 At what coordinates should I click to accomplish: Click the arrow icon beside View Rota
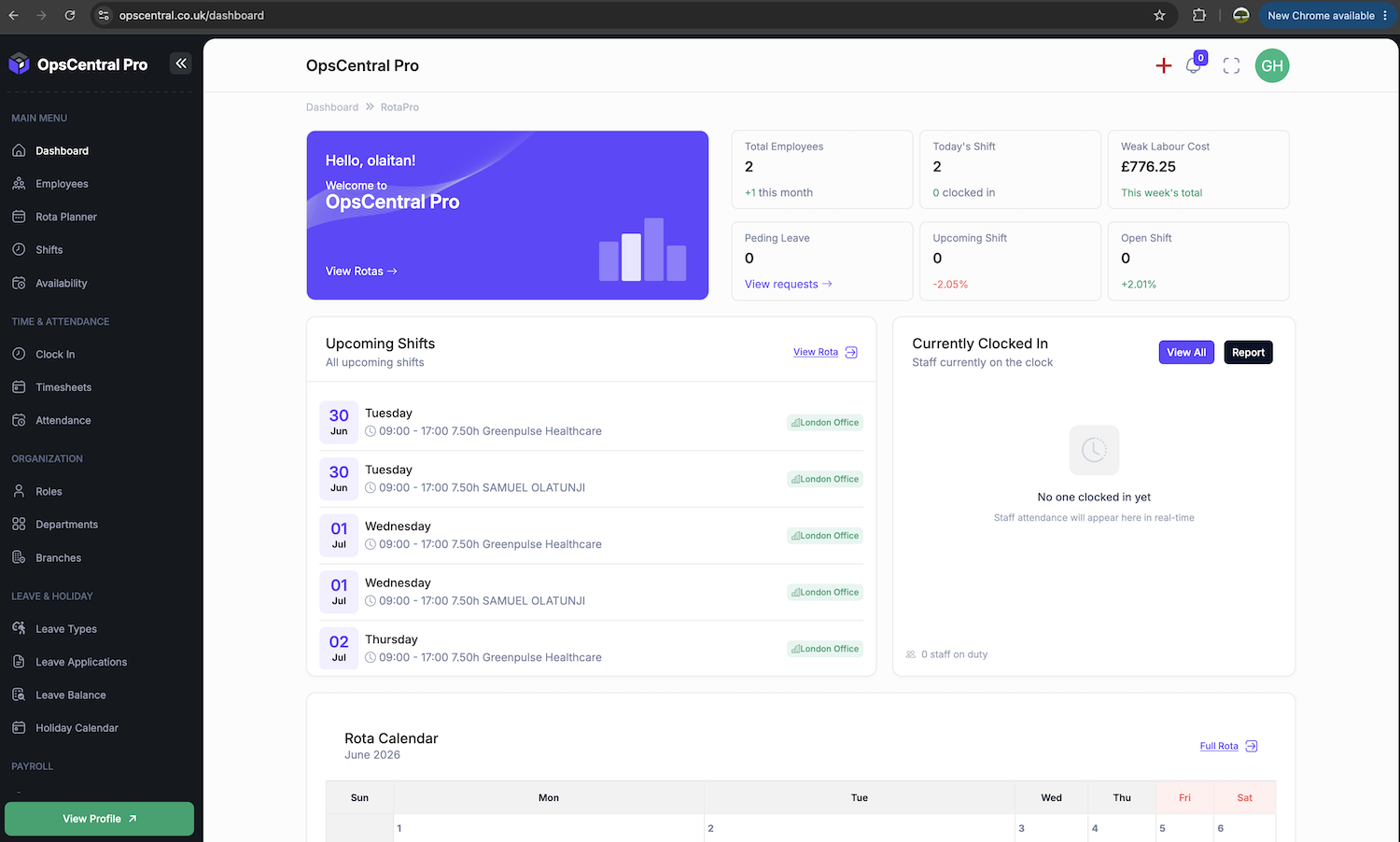(851, 352)
